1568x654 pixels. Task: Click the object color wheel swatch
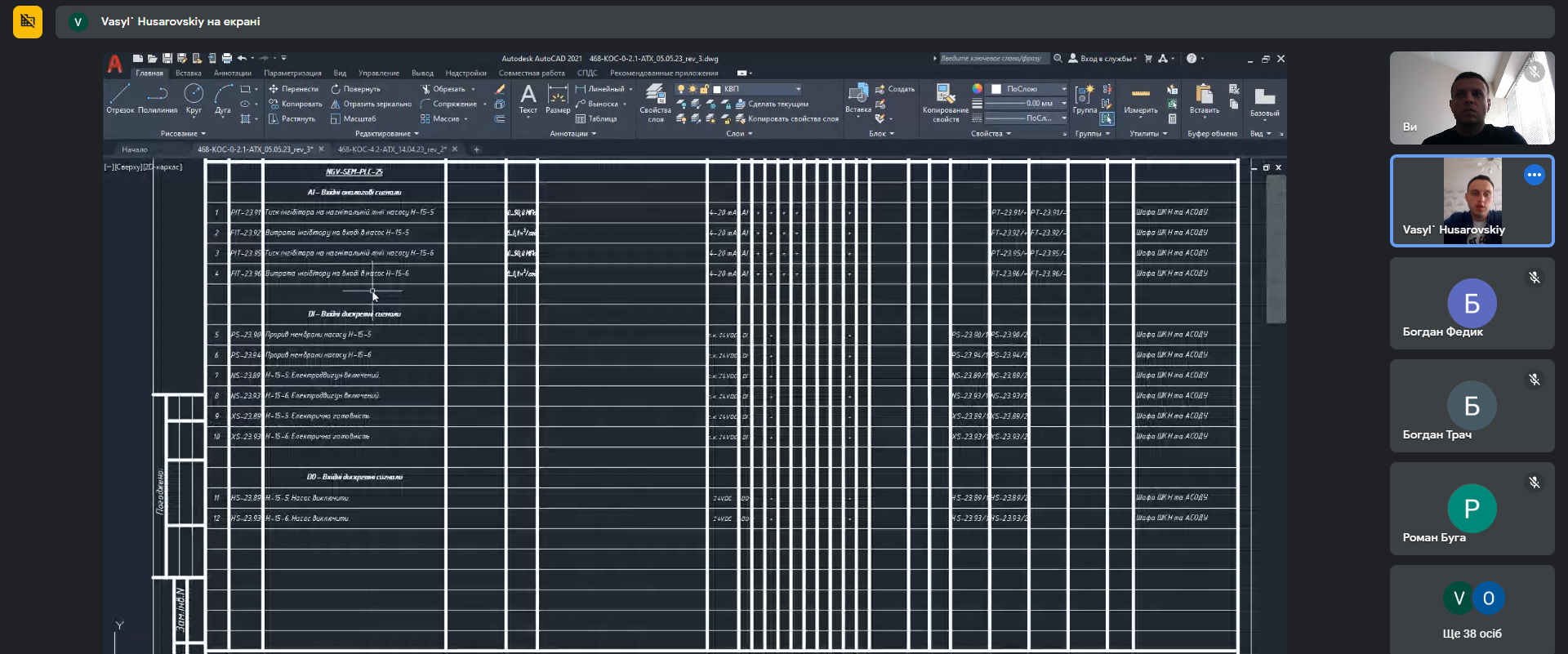[x=977, y=89]
